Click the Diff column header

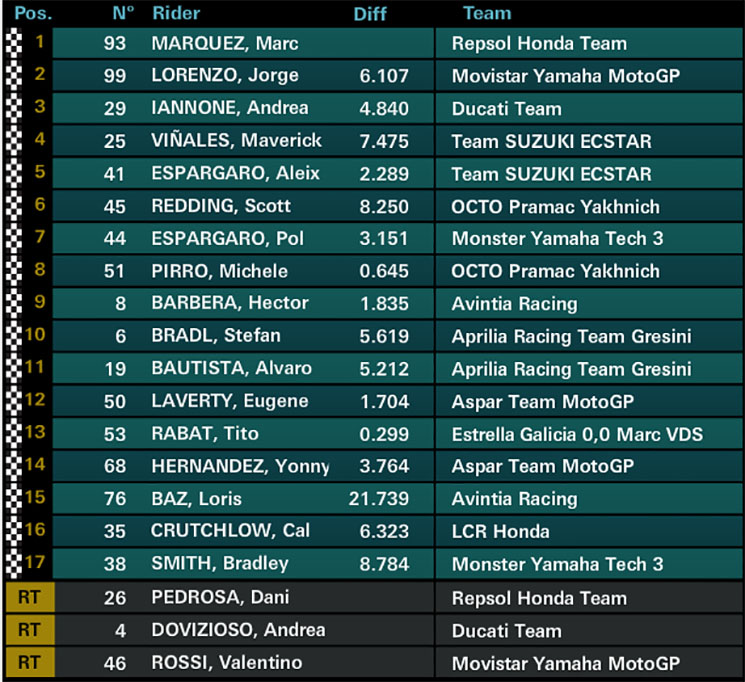[370, 14]
